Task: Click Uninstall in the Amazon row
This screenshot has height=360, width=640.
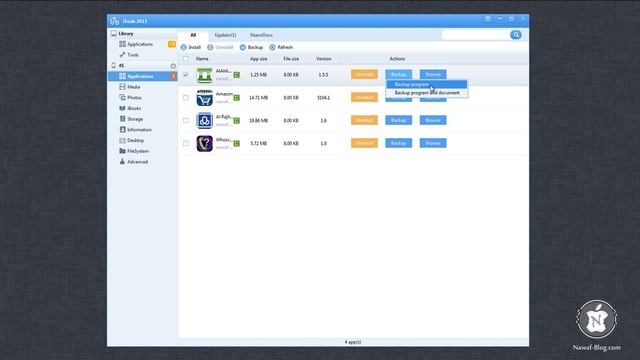Action: click(364, 97)
